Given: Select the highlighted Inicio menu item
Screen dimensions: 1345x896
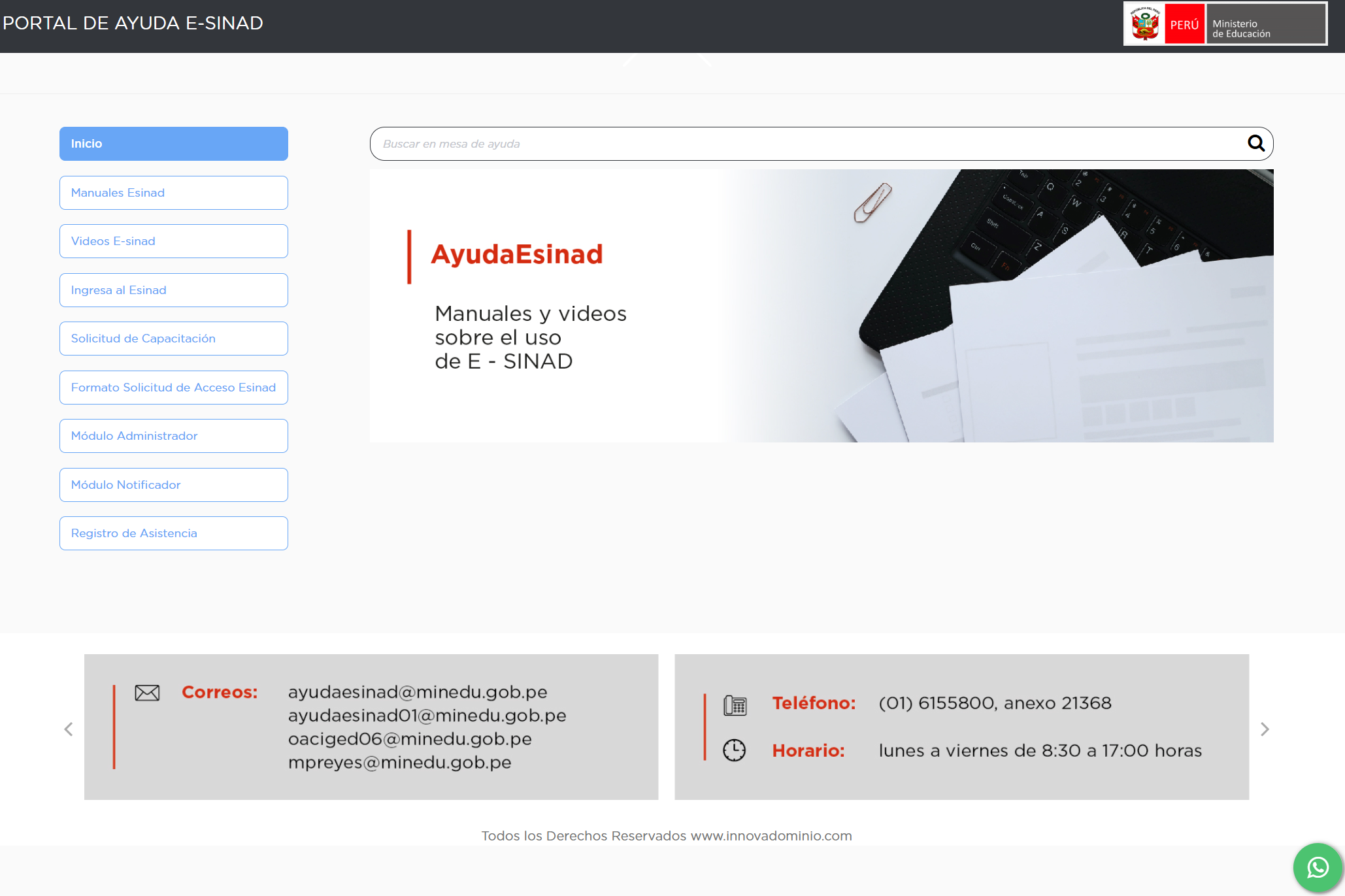Looking at the screenshot, I should coord(173,143).
